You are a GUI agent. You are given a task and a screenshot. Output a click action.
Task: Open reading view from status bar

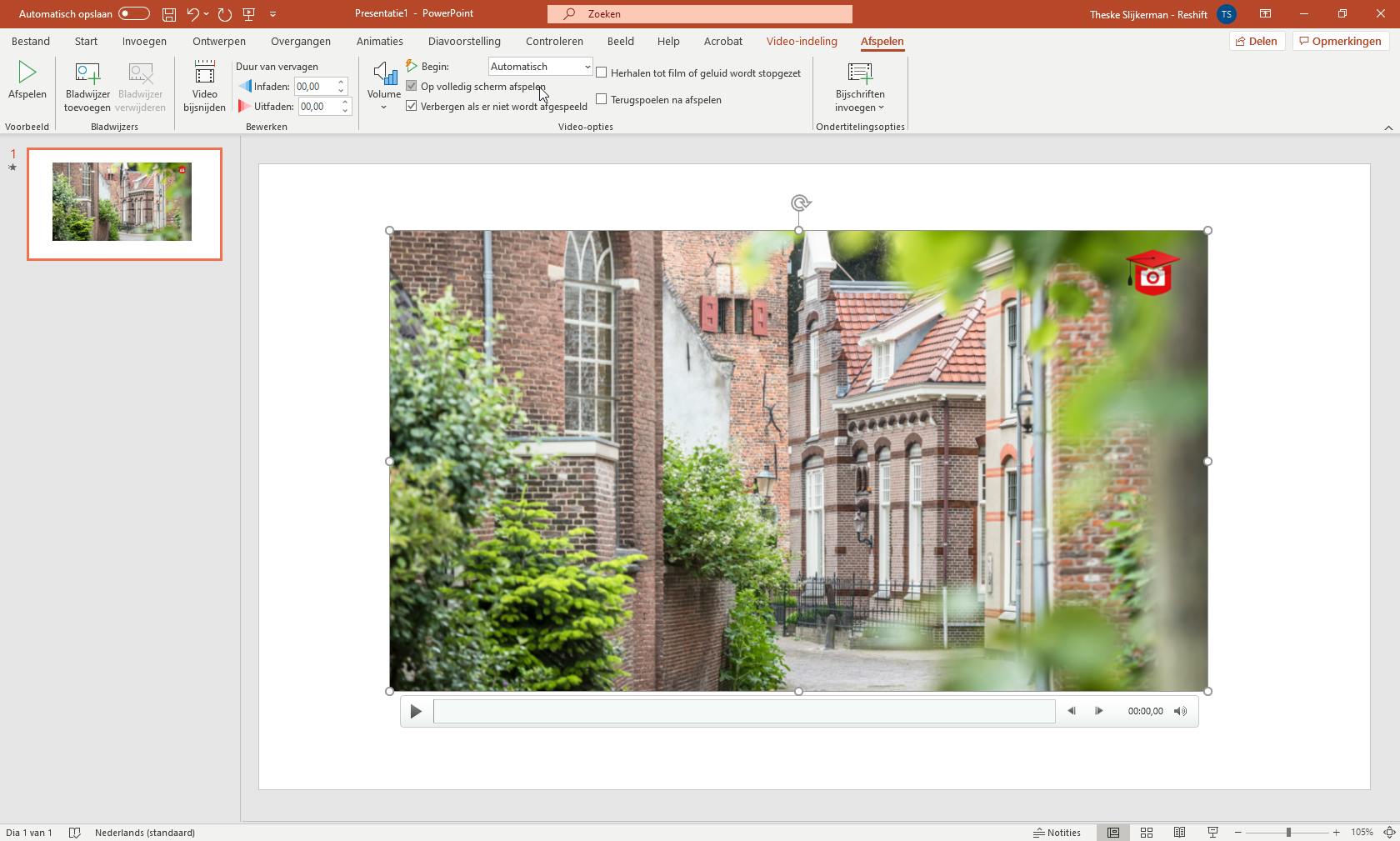coord(1179,833)
